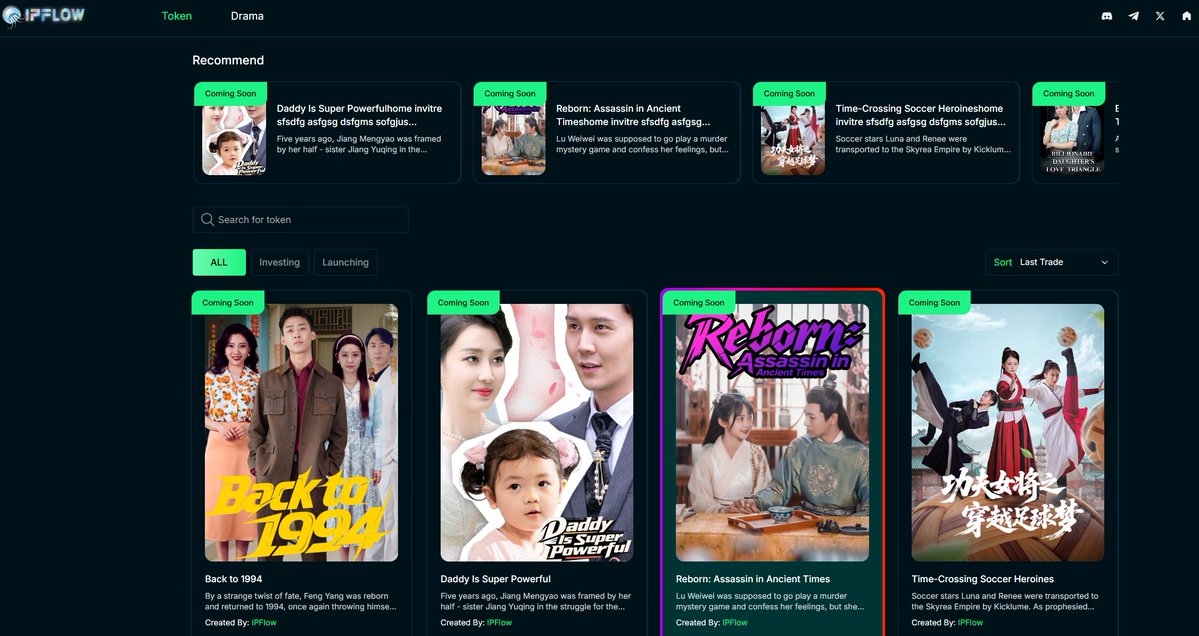Click the magnifier icon in the search box
This screenshot has height=636, width=1199.
207,219
